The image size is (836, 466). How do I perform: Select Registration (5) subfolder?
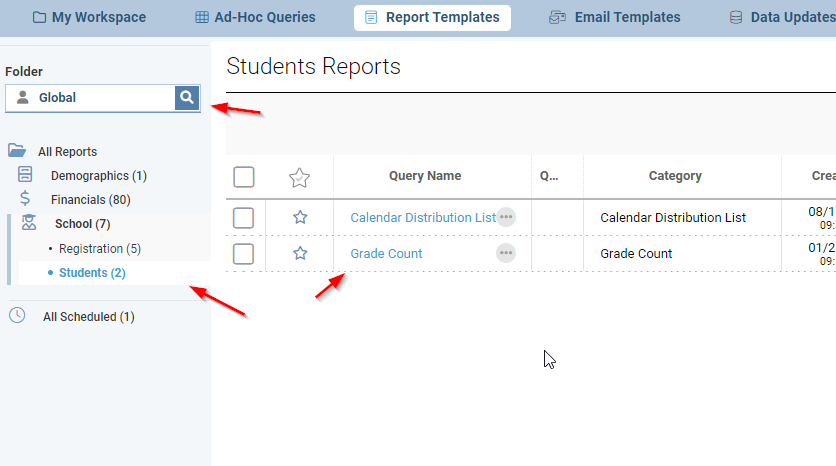[x=100, y=249]
